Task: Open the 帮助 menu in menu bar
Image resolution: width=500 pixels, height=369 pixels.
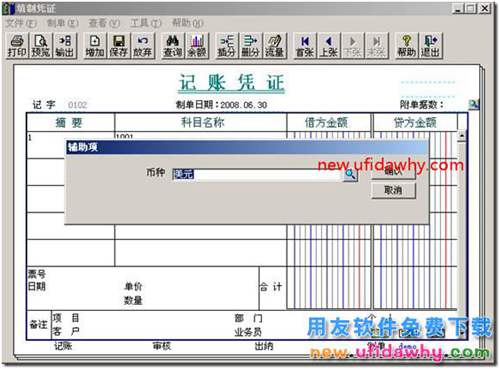Action: (188, 23)
